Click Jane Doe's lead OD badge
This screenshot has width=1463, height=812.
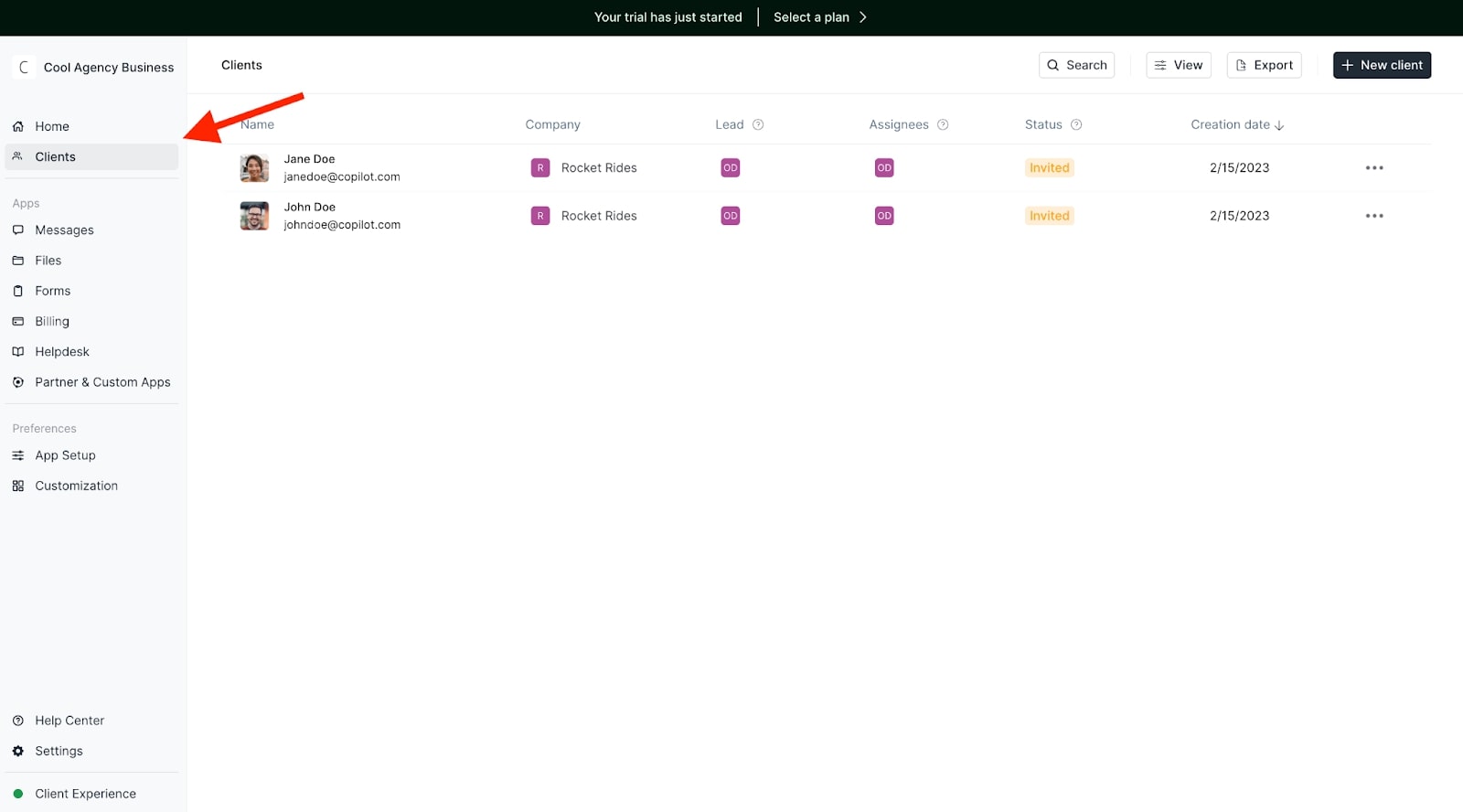click(x=730, y=168)
